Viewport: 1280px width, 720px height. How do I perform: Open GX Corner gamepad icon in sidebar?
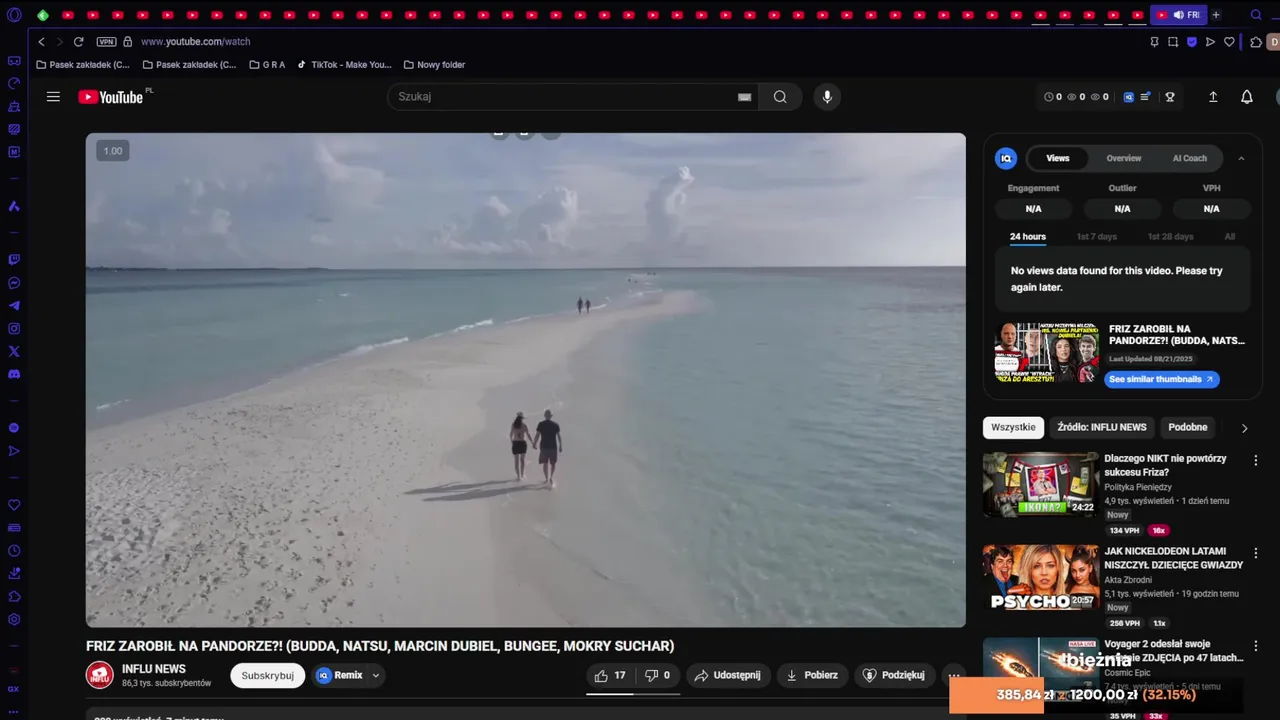(14, 61)
